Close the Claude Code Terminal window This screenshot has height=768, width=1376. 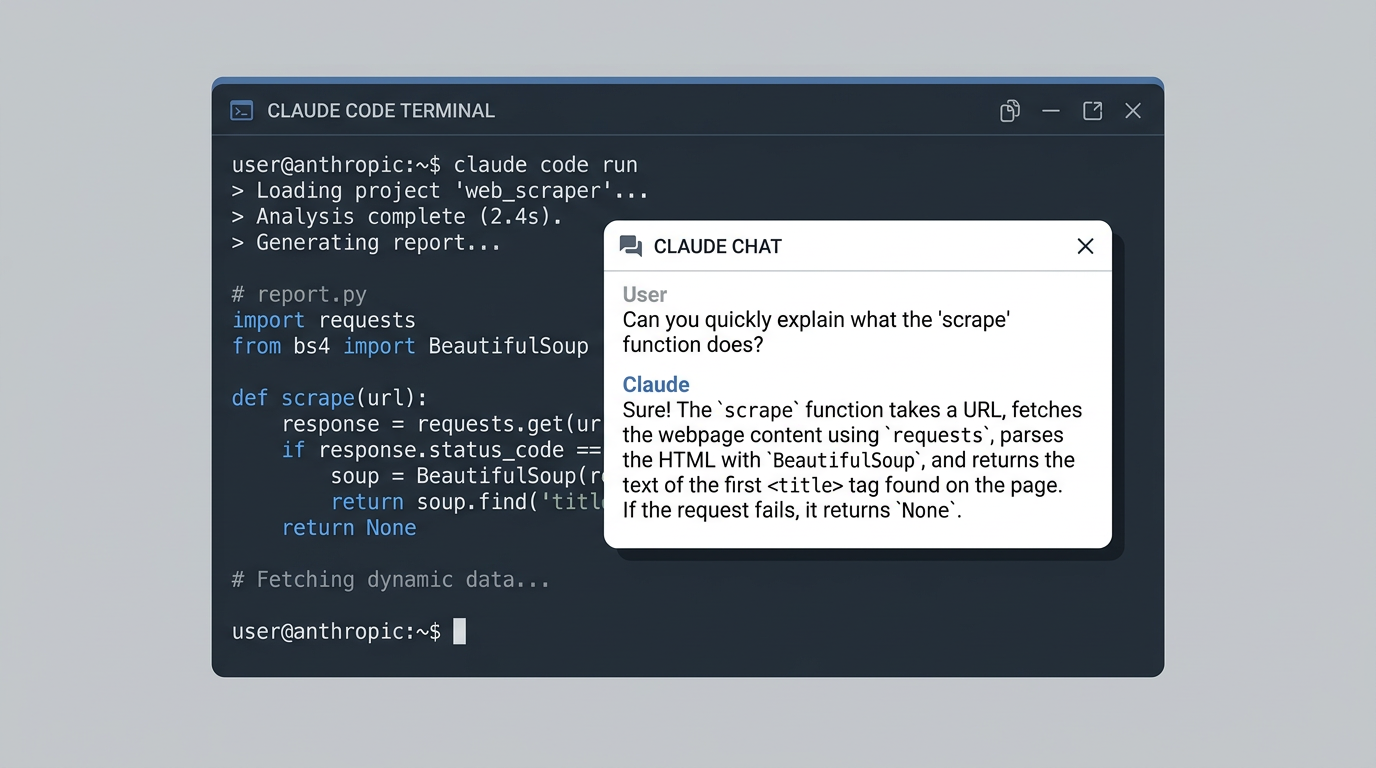tap(1133, 111)
